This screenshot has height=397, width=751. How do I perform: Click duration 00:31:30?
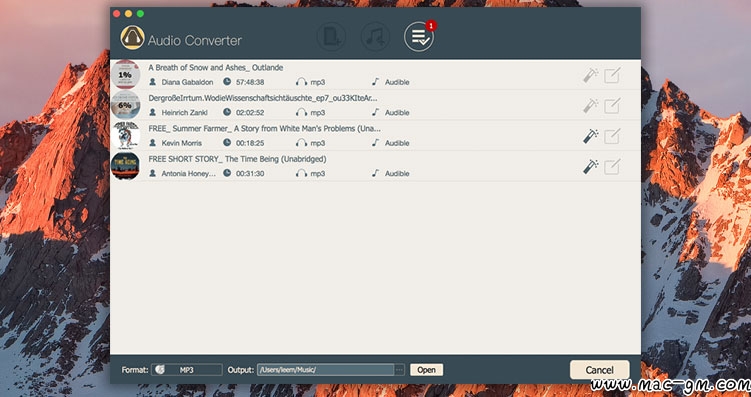pyautogui.click(x=250, y=173)
